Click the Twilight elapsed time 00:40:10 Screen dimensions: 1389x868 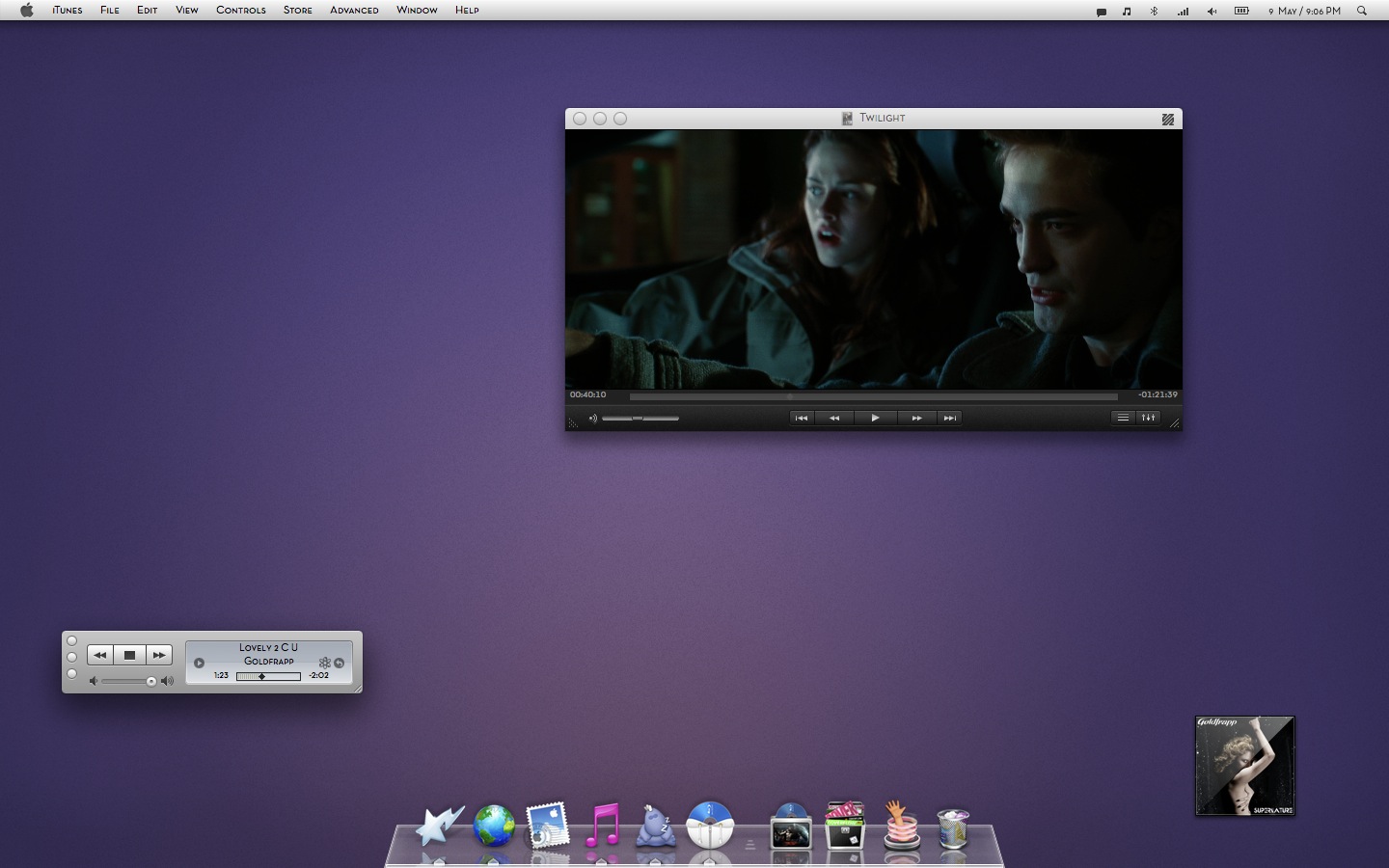[587, 394]
